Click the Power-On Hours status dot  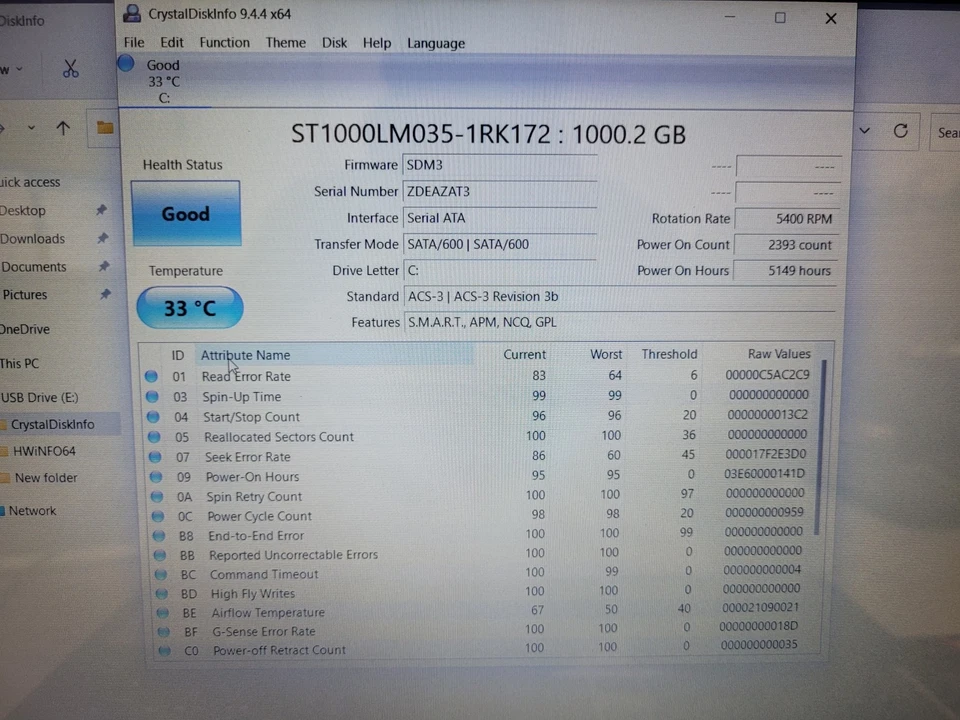156,477
